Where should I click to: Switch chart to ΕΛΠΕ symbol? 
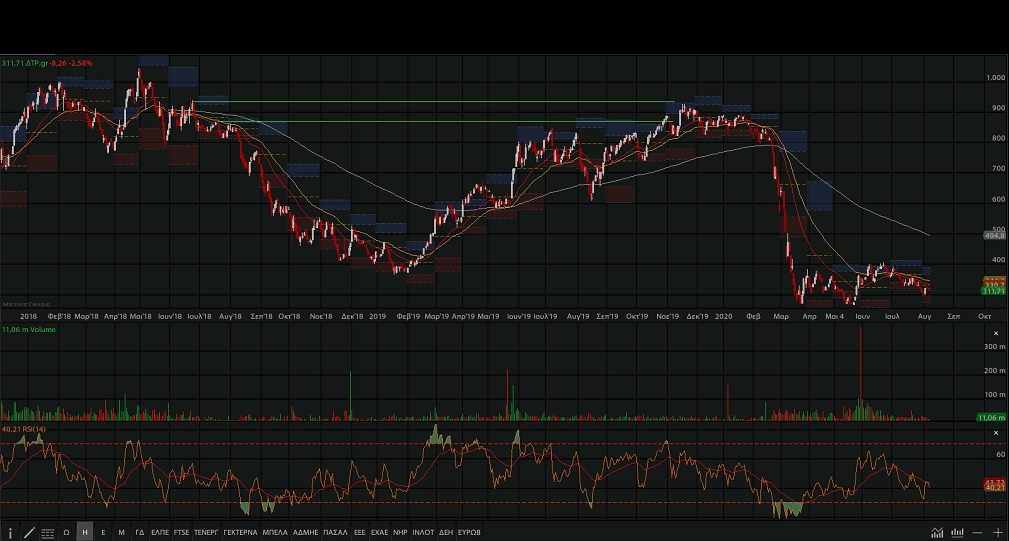click(160, 533)
